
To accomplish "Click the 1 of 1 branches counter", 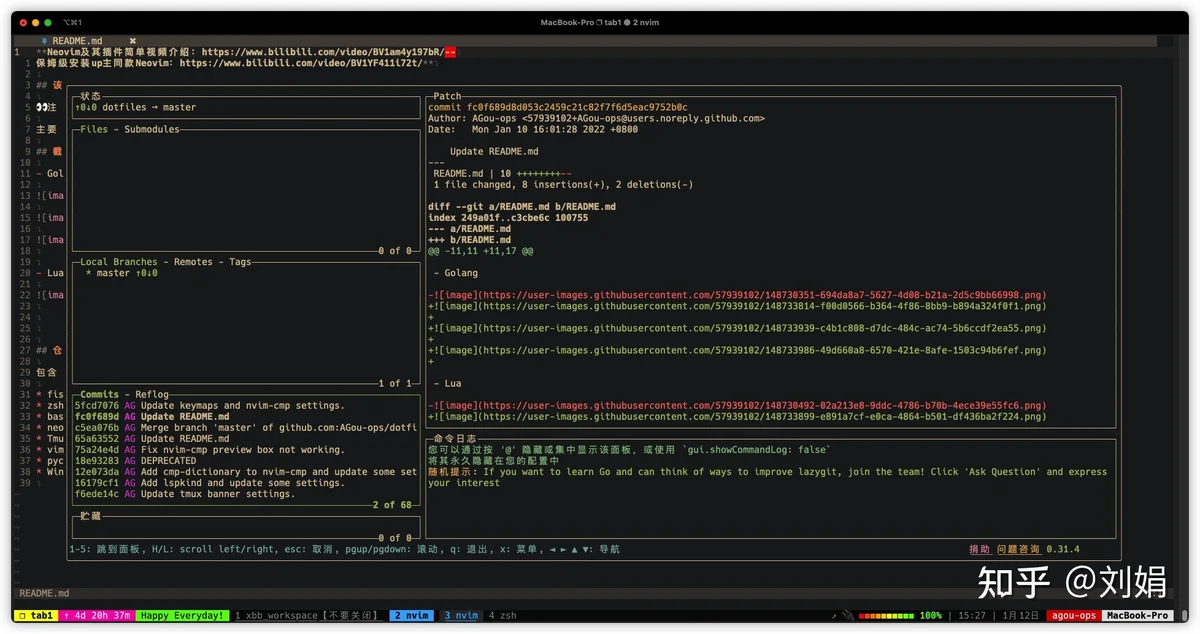I will [395, 384].
